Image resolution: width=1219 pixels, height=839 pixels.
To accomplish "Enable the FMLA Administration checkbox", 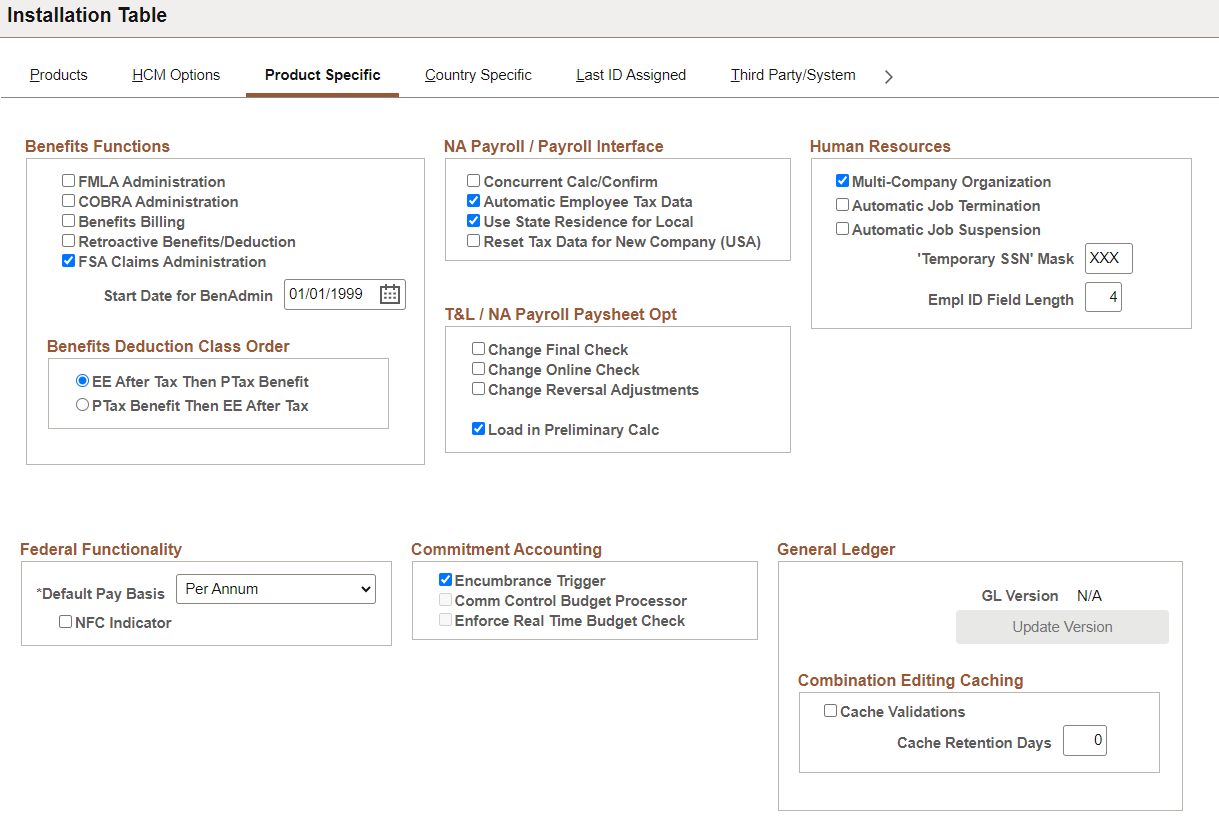I will coord(69,181).
